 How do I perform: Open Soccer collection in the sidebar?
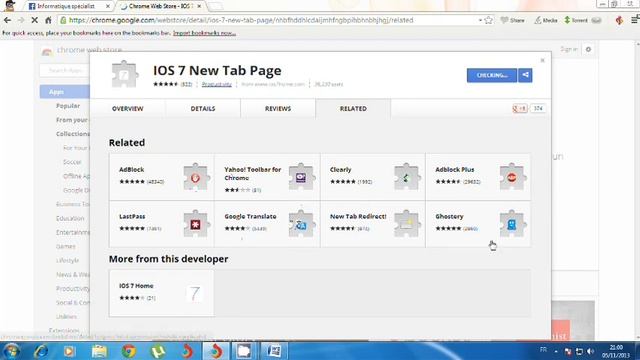click(x=72, y=162)
